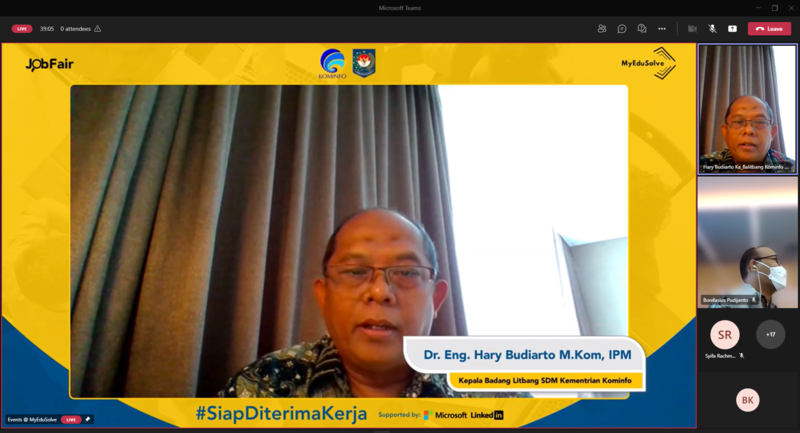The width and height of the screenshot is (800, 433).
Task: Click the Events @ MyEduSolve label
Action: (x=32, y=420)
